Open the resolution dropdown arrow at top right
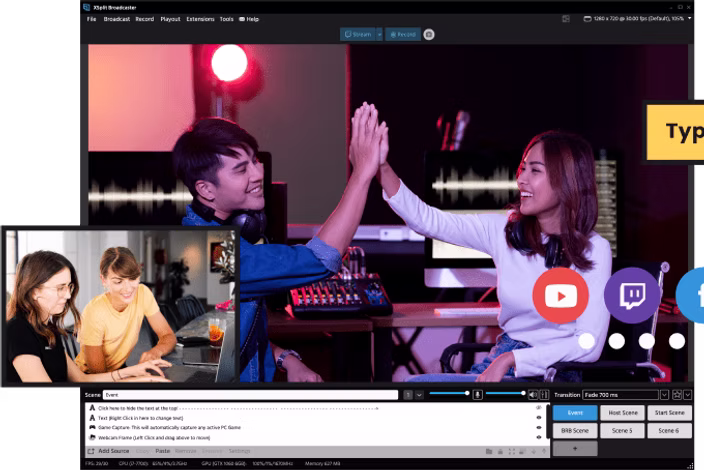Image resolution: width=704 pixels, height=470 pixels. pos(690,18)
